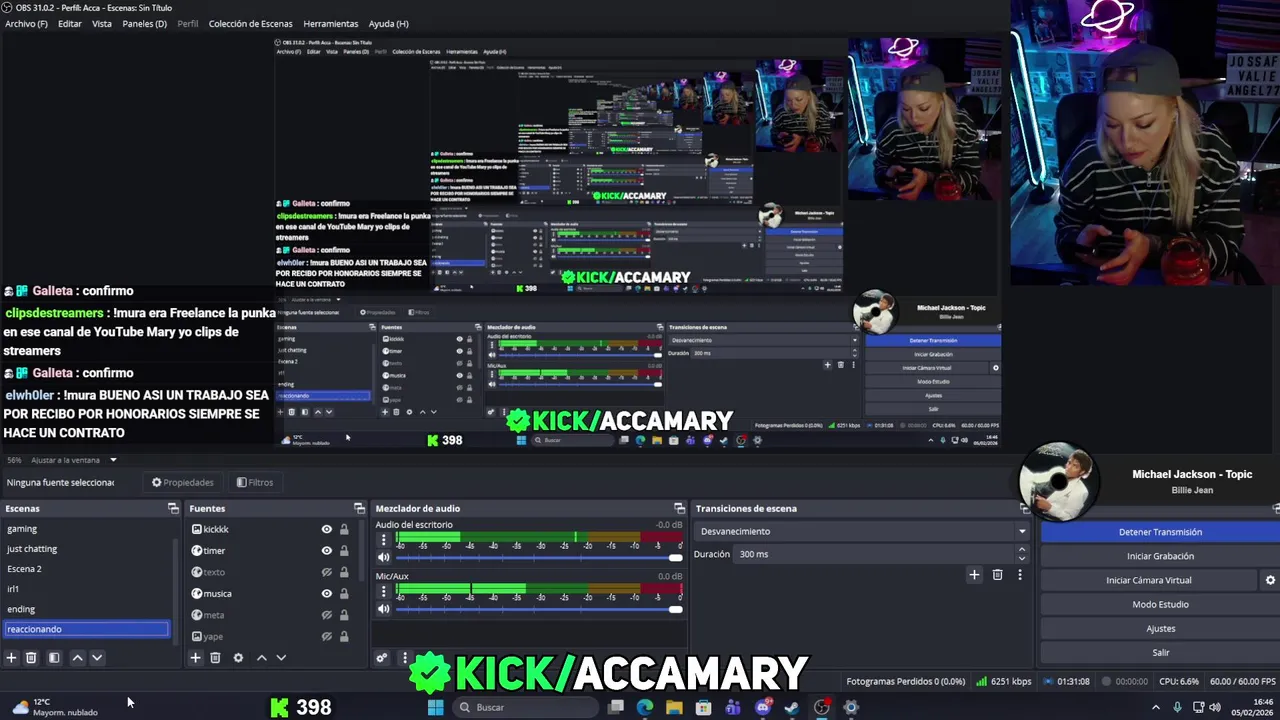Remove the transition with the trash icon
The height and width of the screenshot is (720, 1280).
coord(997,575)
